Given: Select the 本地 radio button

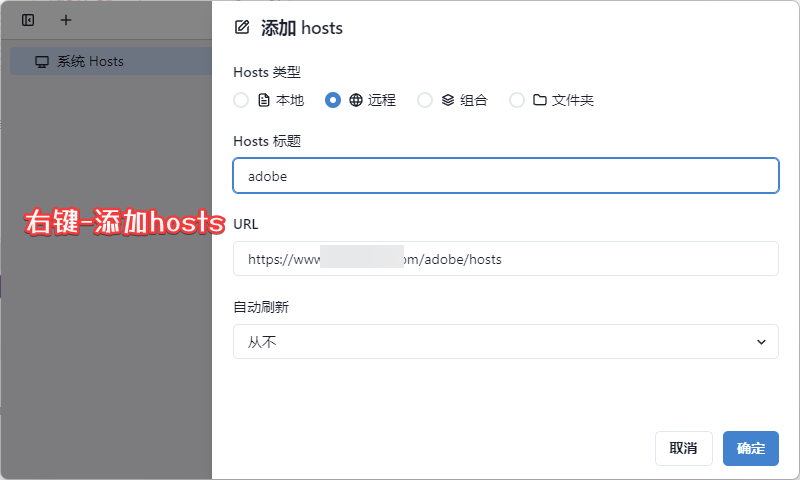Looking at the screenshot, I should pos(241,100).
